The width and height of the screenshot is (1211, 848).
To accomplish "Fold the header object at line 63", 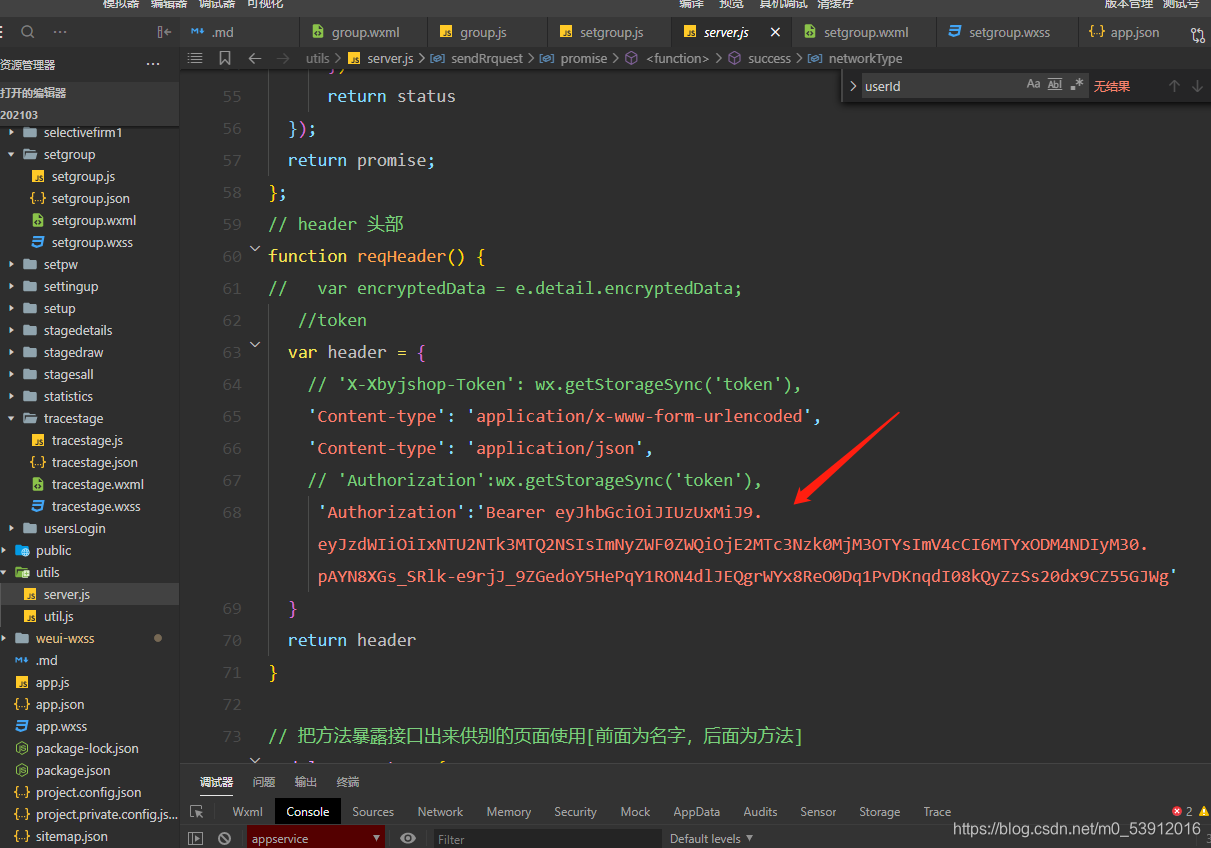I will [x=254, y=346].
